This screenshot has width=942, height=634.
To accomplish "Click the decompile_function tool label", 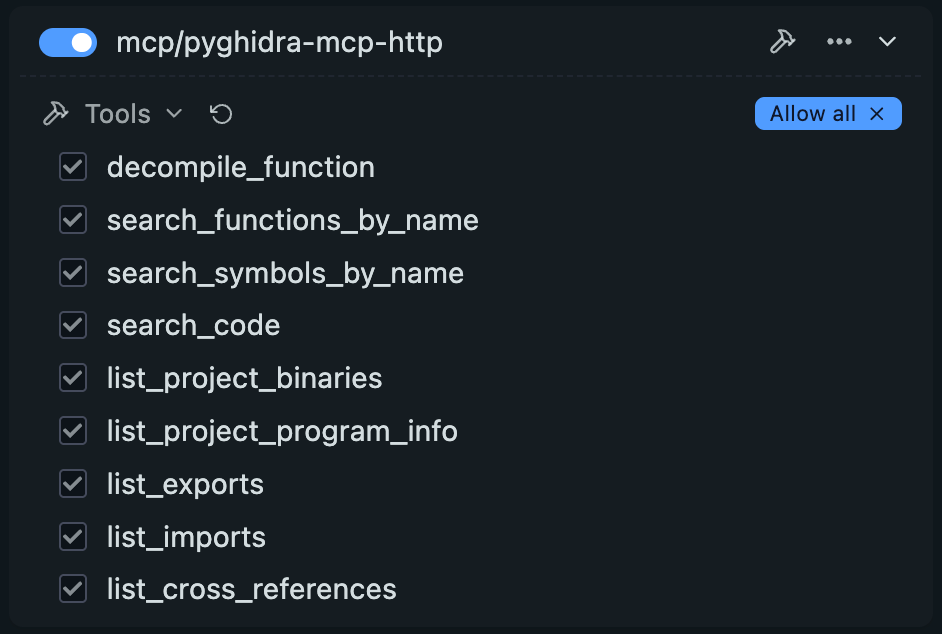I will pyautogui.click(x=241, y=167).
